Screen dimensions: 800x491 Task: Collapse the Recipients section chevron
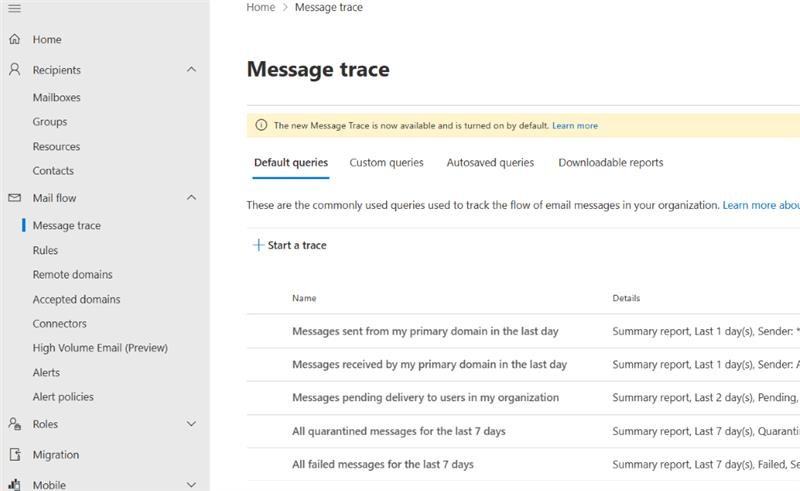(192, 70)
